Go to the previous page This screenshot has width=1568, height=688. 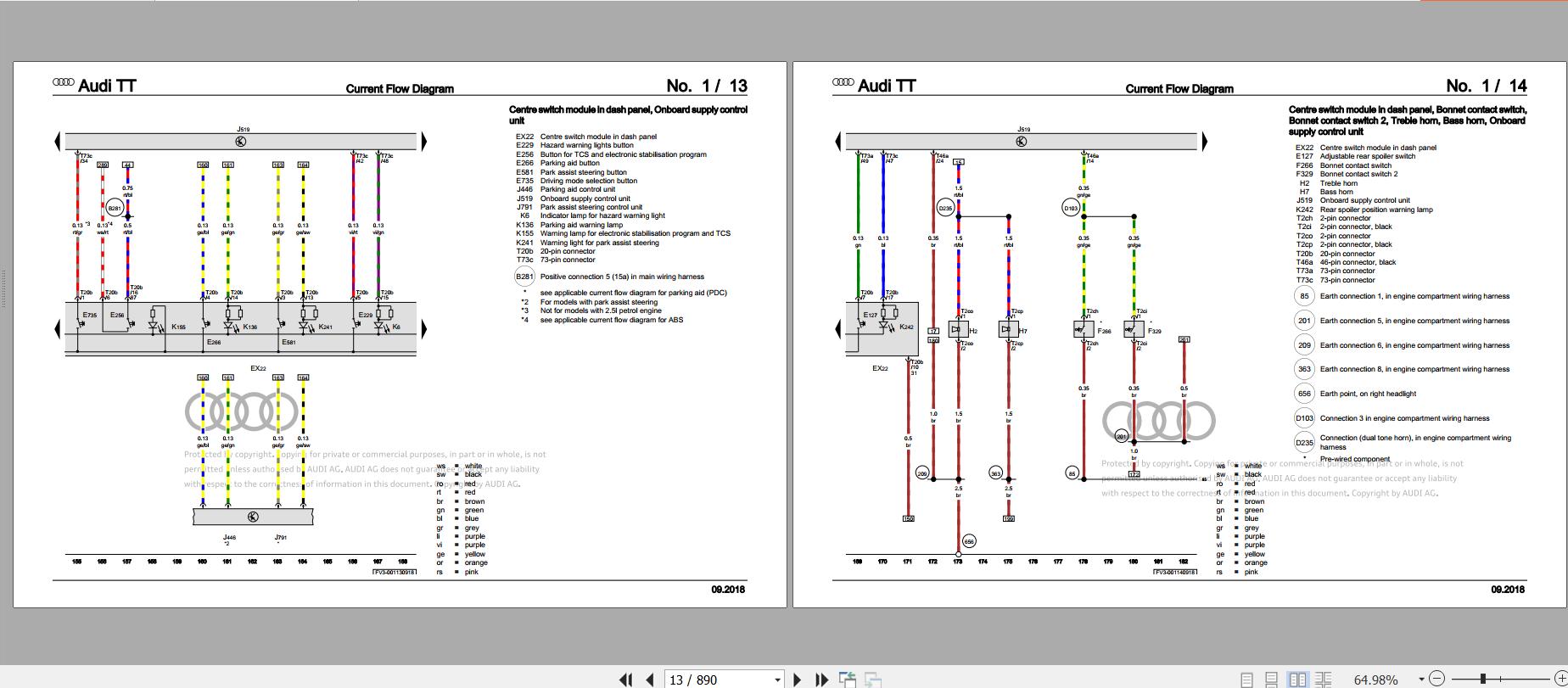650,680
